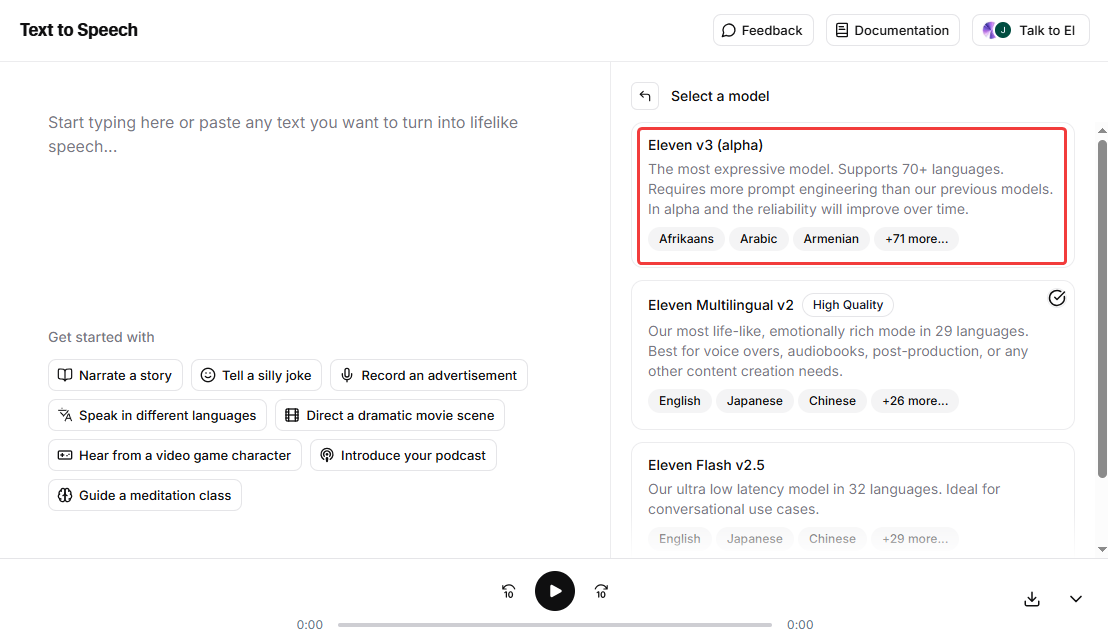Expand the +71 more languages tag
The width and height of the screenshot is (1108, 638).
pos(916,239)
